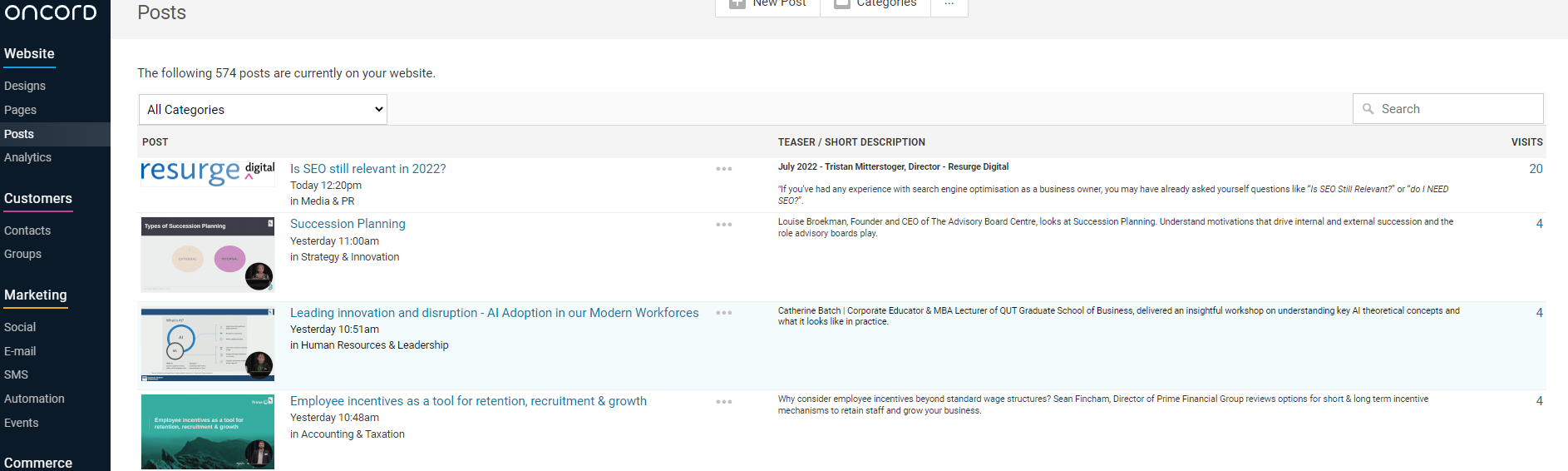Click the New Post plus icon
The height and width of the screenshot is (471, 1568).
737,4
